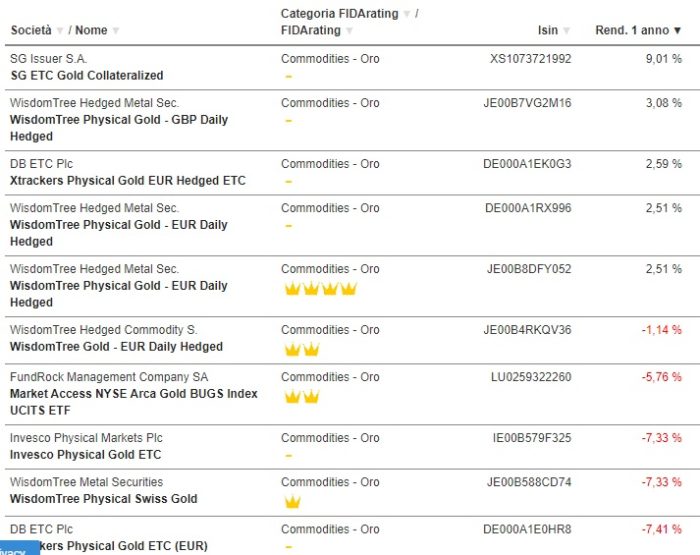The height and width of the screenshot is (555, 700).
Task: Click single crown for WisdomTree Physical Swiss Gold
Action: [x=292, y=502]
